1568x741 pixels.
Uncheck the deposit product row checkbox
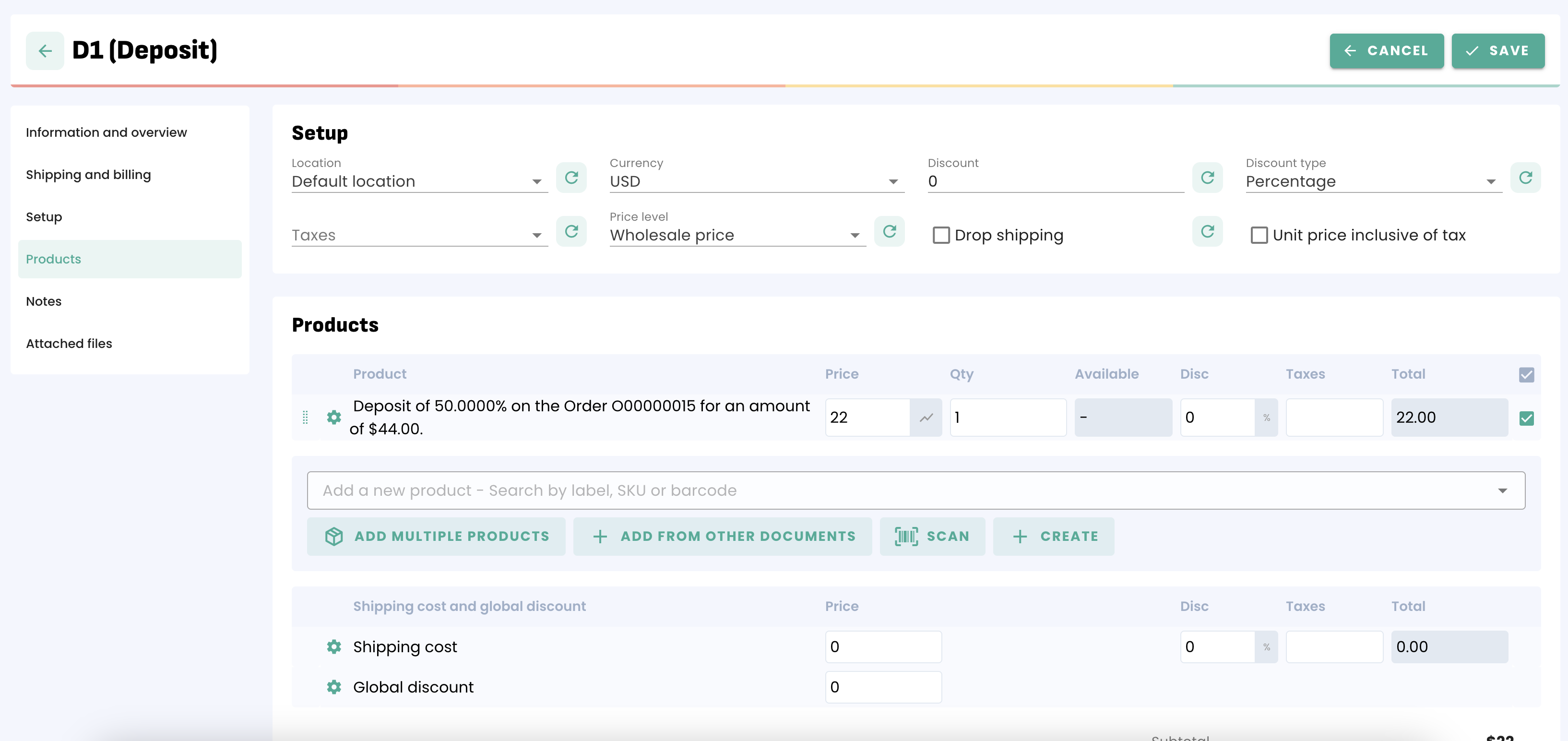tap(1525, 418)
